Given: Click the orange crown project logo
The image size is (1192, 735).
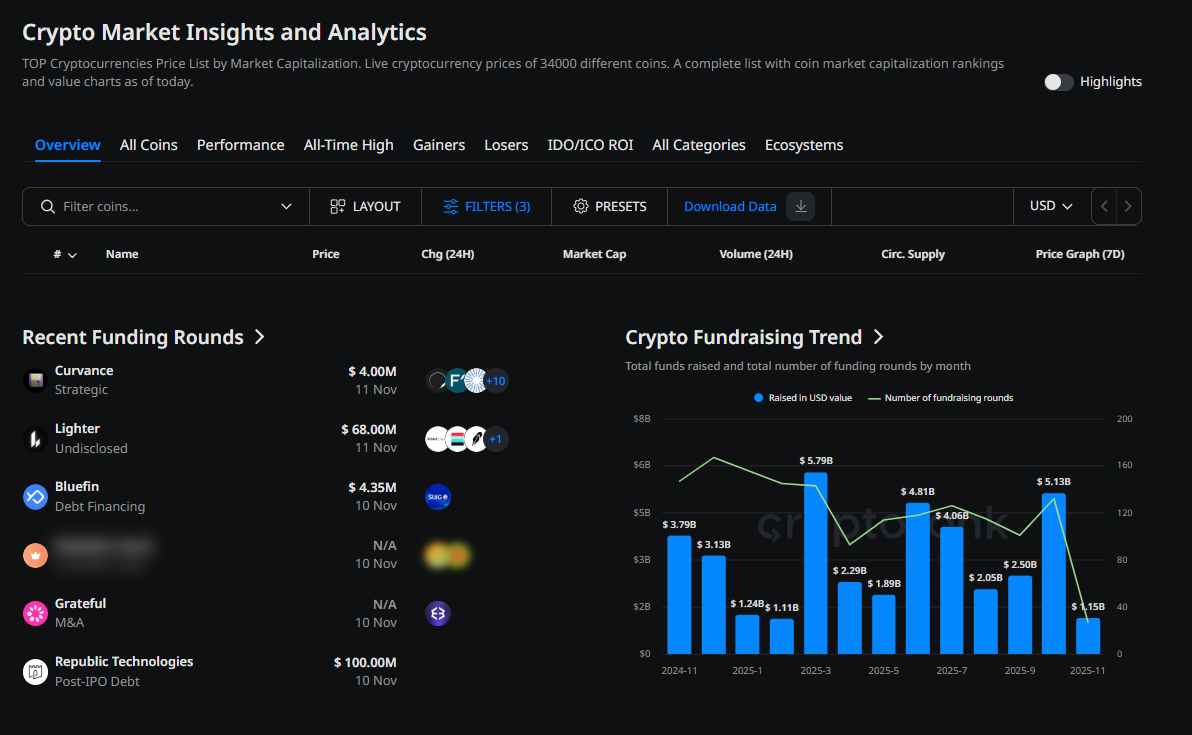Looking at the screenshot, I should 36,556.
